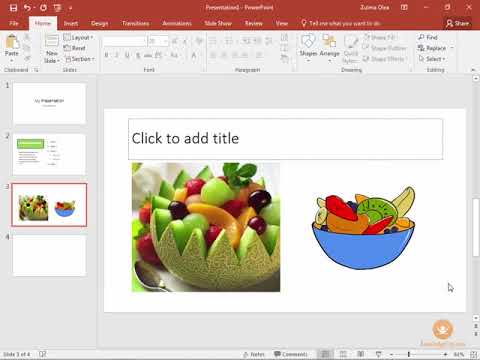Click the Ribbon Display Options icon
480x360 pixels.
pos(404,7)
